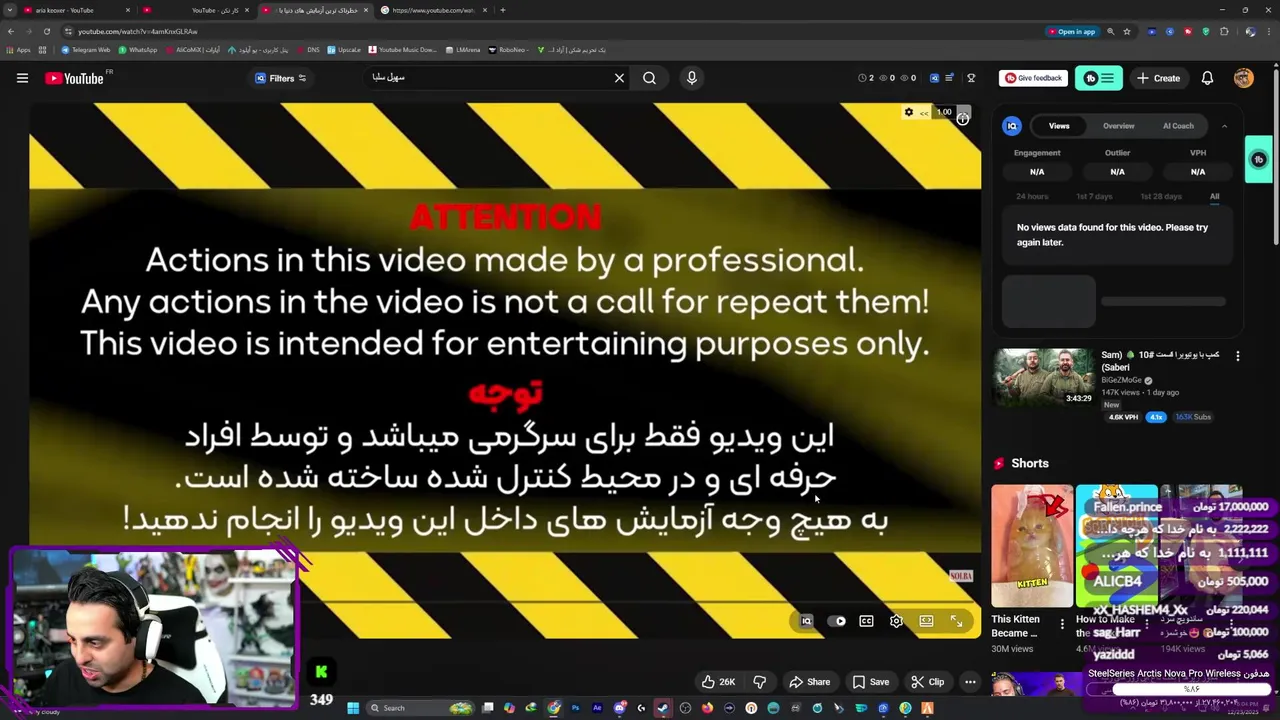Dislike the video
1280x720 pixels.
(x=759, y=682)
